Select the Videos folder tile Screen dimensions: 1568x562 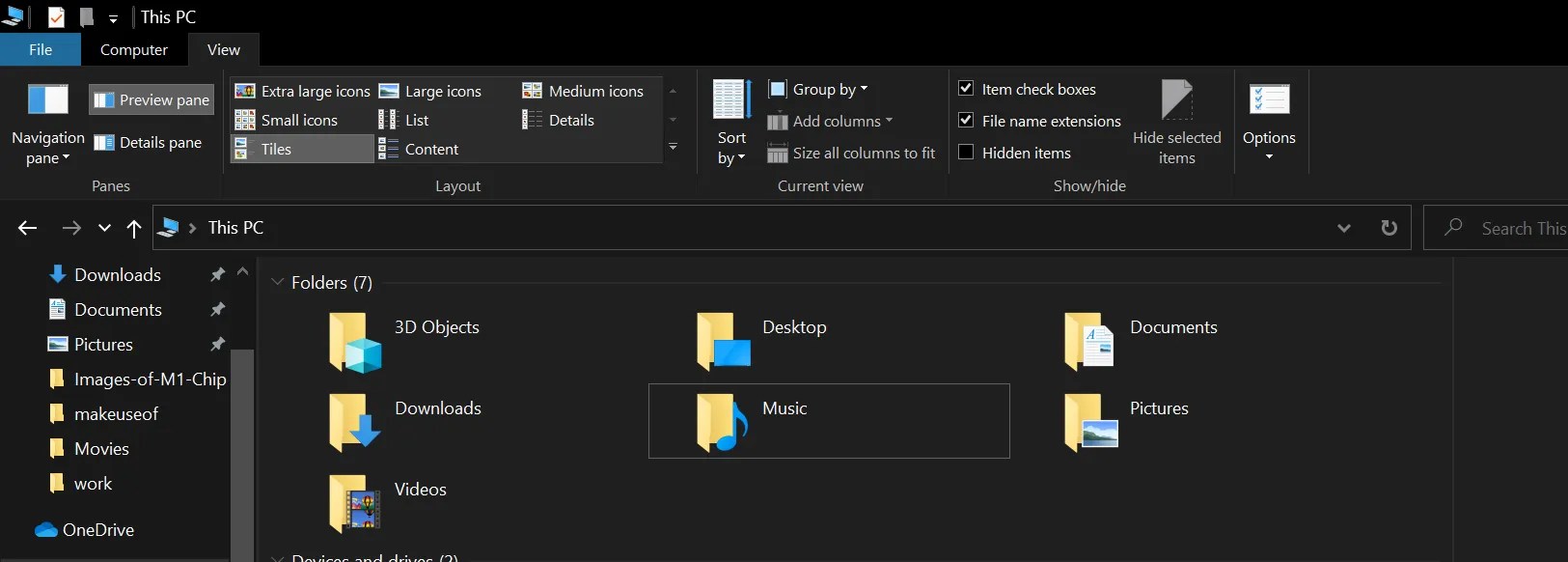[463, 502]
